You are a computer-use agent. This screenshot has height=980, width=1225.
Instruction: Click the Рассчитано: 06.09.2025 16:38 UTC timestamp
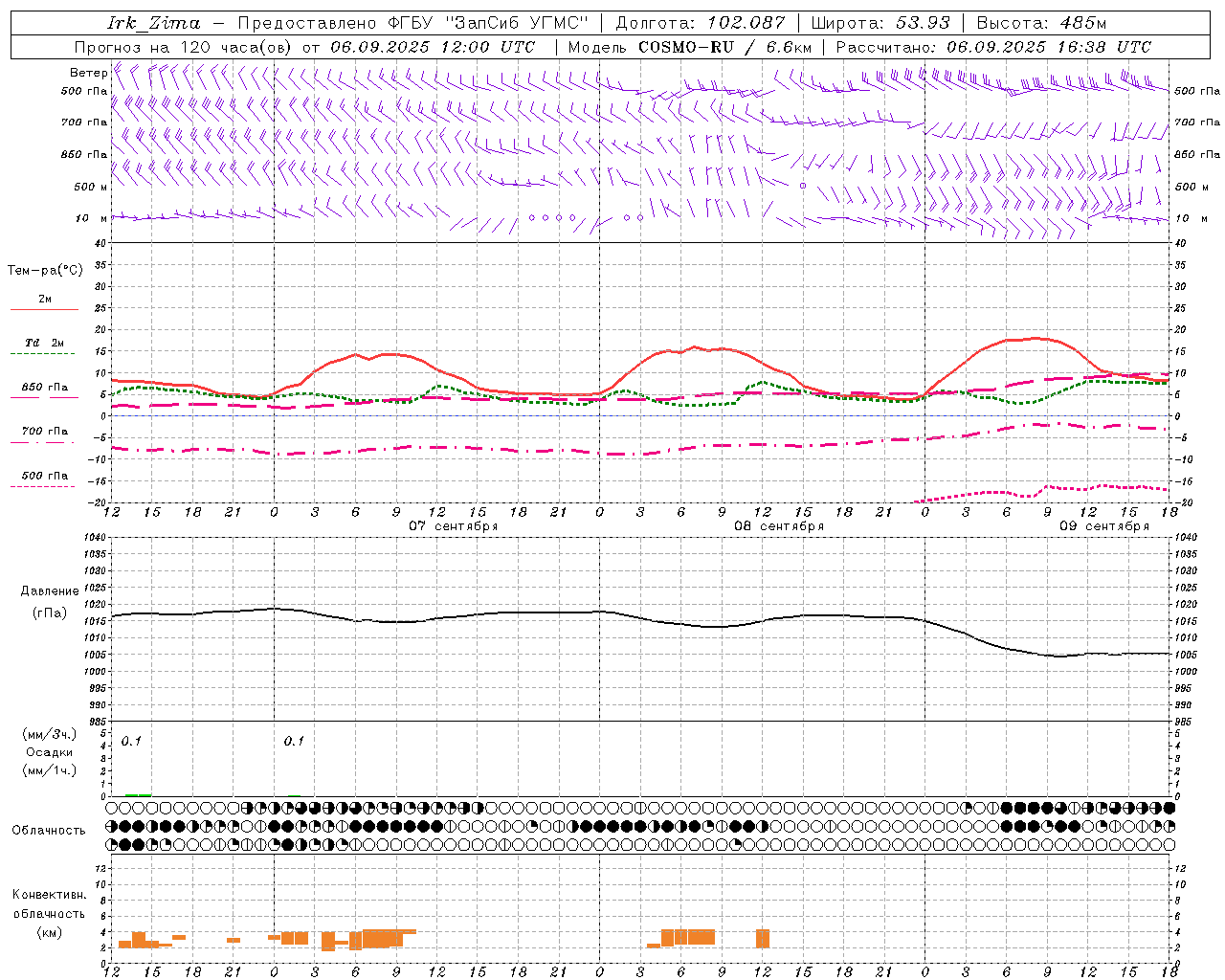993,47
